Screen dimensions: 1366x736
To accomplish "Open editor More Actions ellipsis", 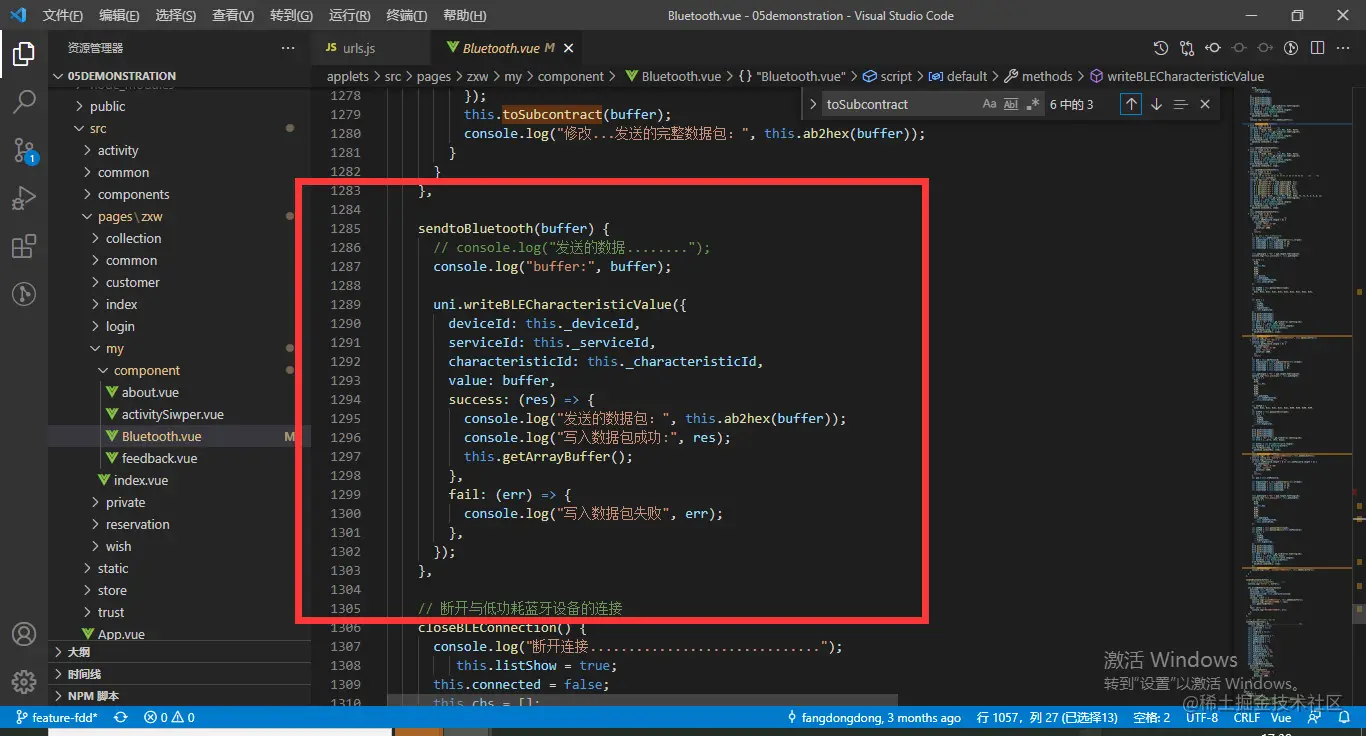I will point(1343,47).
